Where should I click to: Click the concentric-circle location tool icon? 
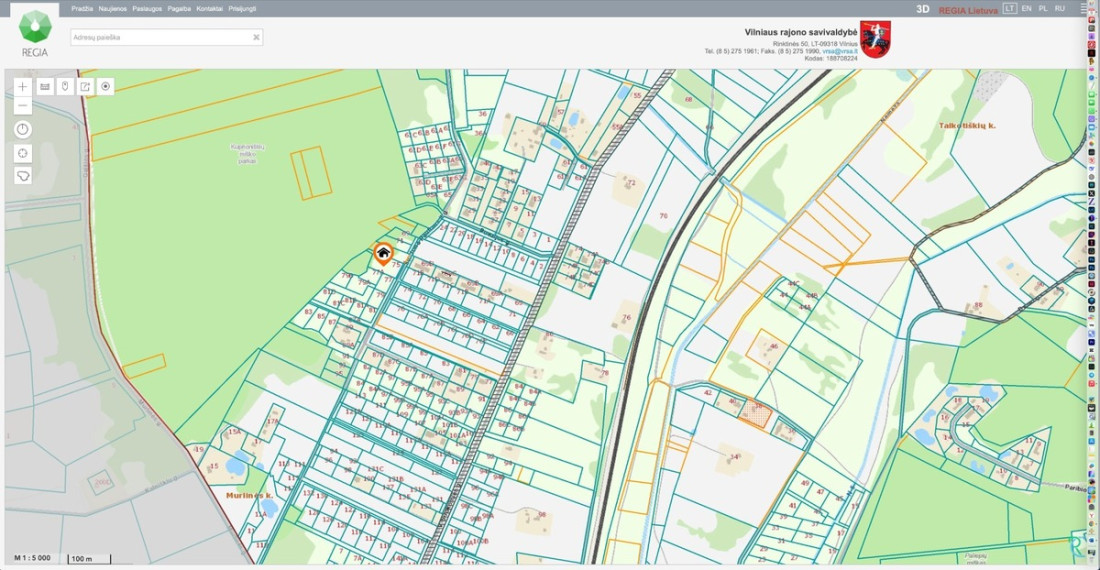[x=106, y=86]
